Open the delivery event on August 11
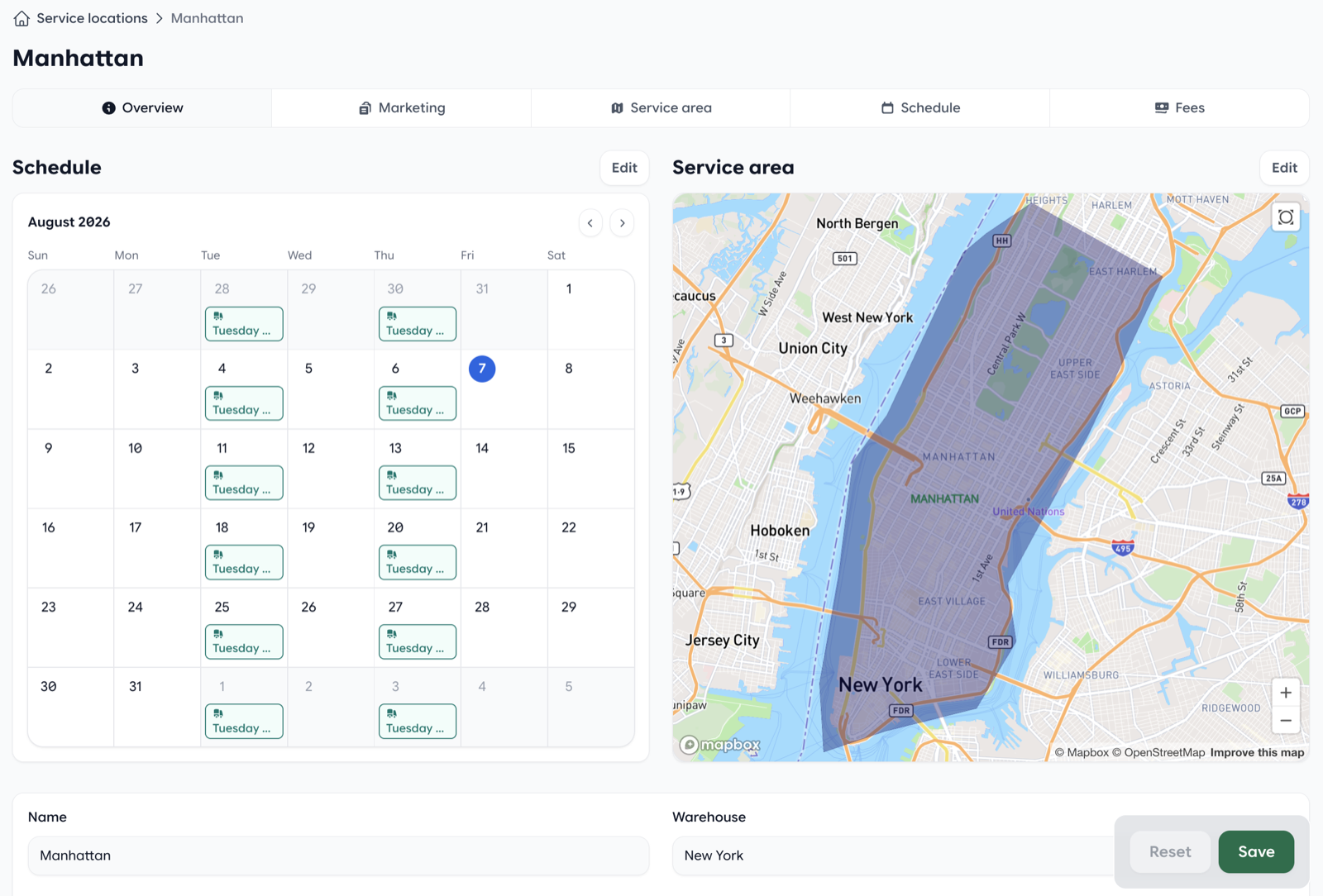This screenshot has width=1323, height=896. coord(244,483)
